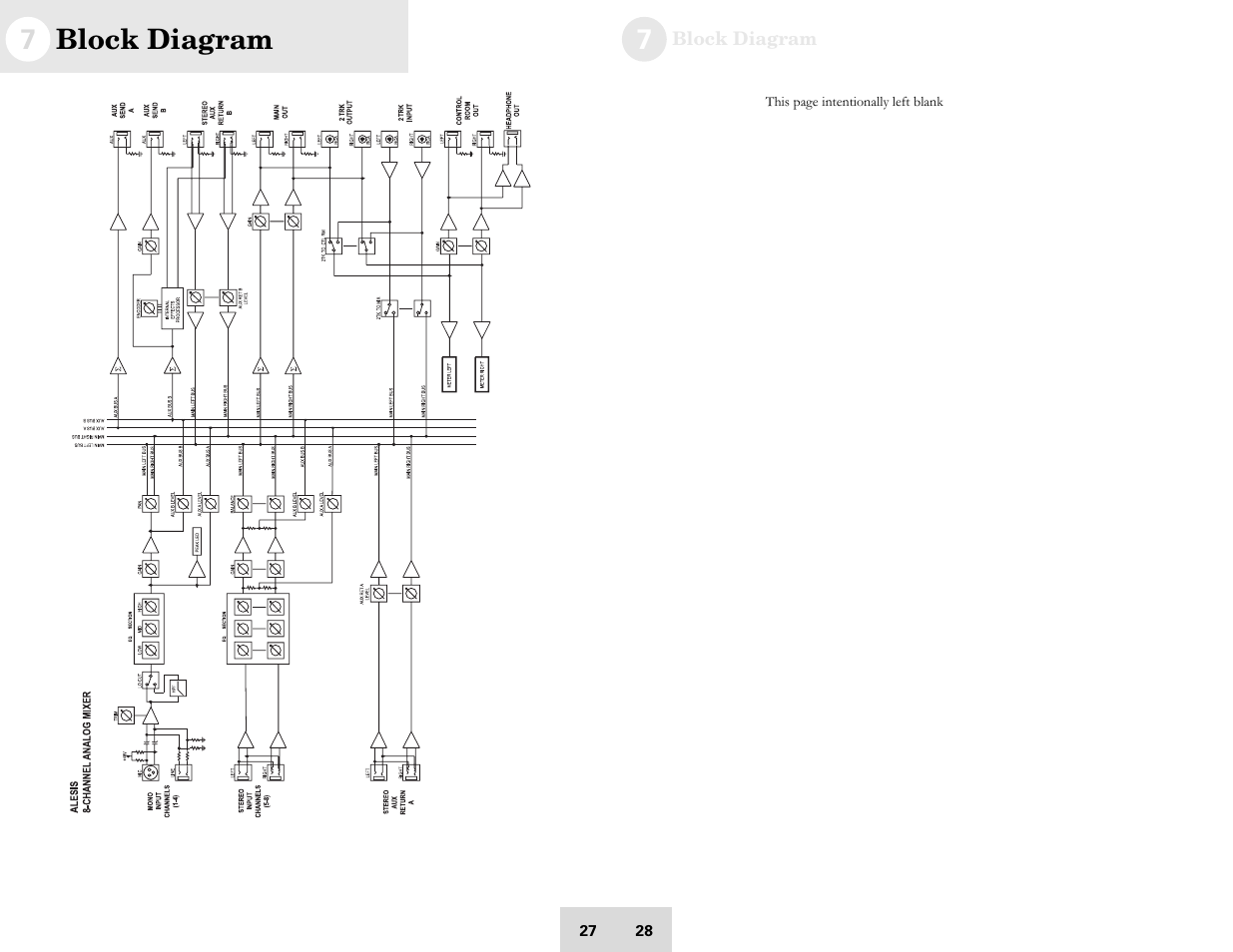Image resolution: width=1233 pixels, height=952 pixels.
Task: Click the AUX RET A LEVEL left knob
Action: point(378,593)
